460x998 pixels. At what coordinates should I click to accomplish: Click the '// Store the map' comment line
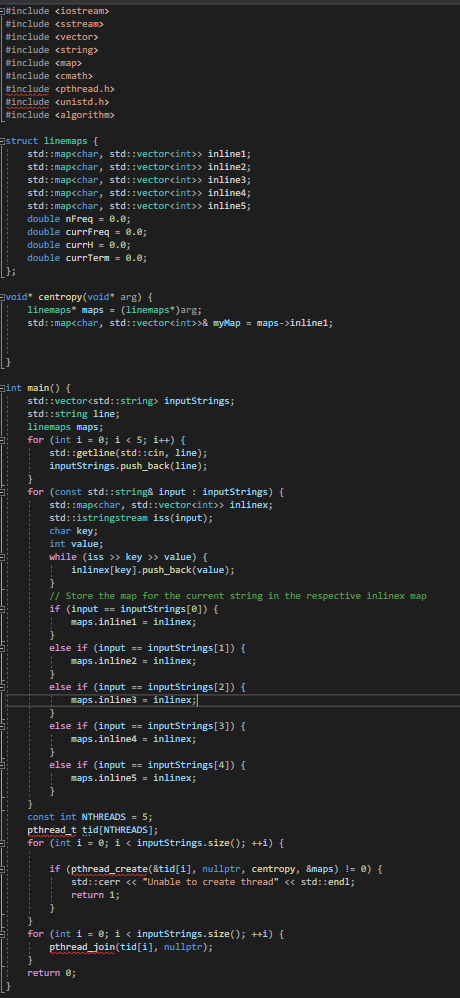pyautogui.click(x=238, y=596)
